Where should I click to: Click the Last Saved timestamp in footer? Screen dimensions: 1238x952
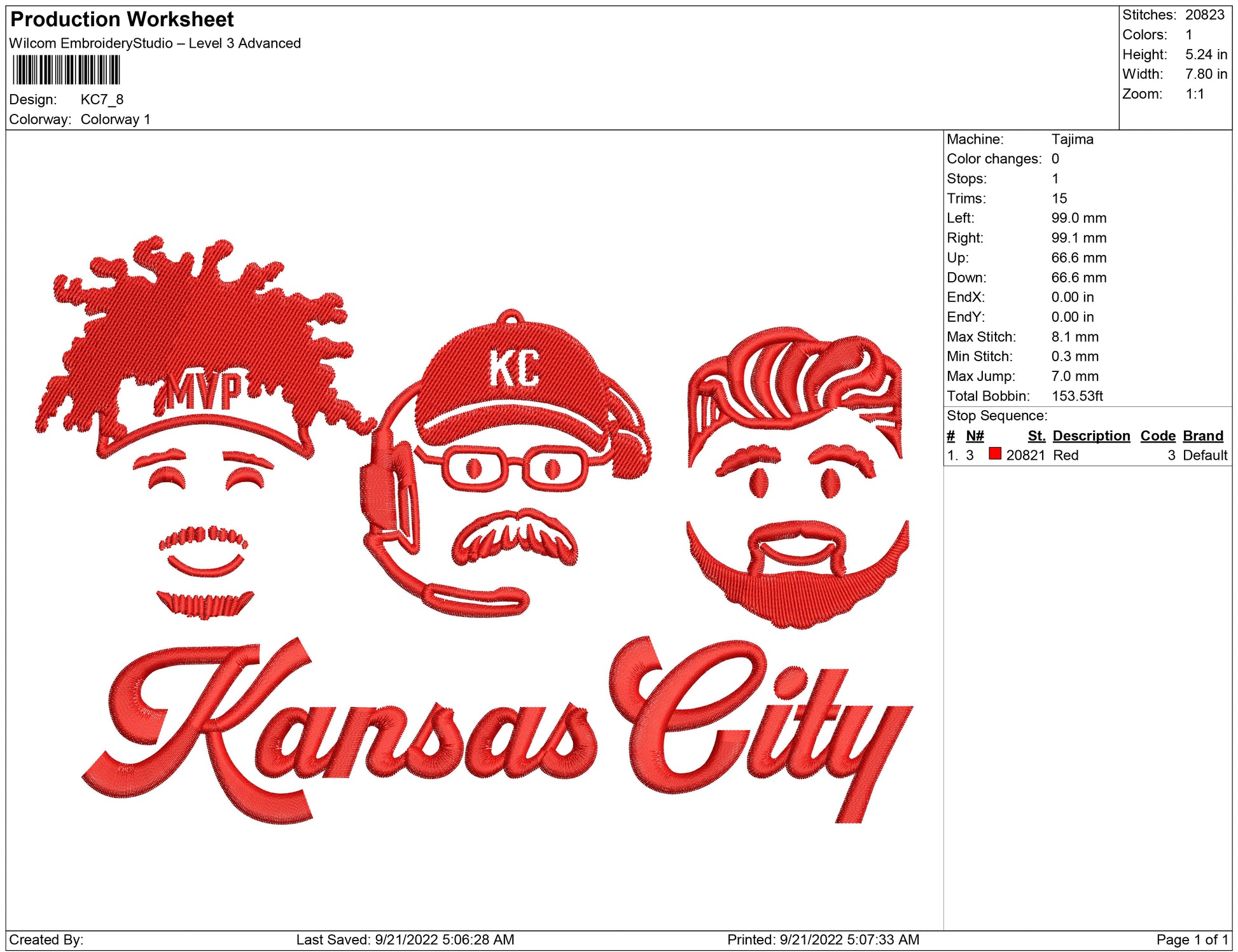click(x=405, y=939)
